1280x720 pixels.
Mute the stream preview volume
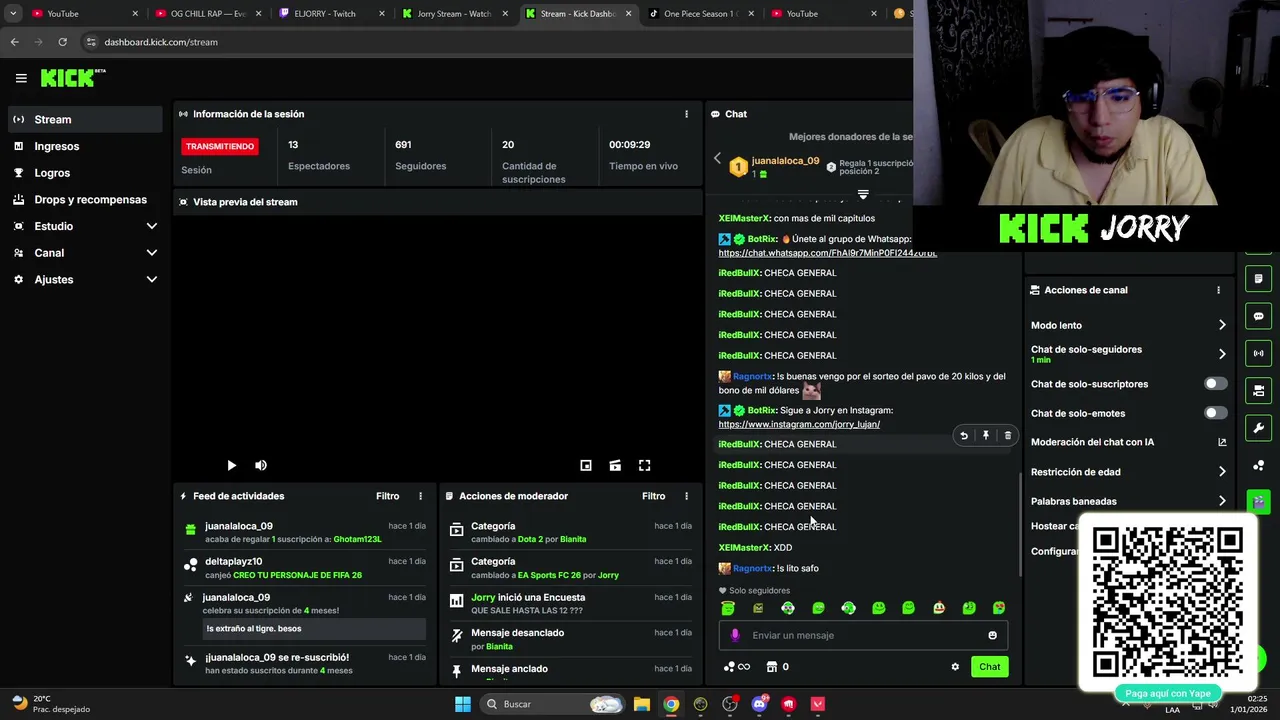click(261, 465)
